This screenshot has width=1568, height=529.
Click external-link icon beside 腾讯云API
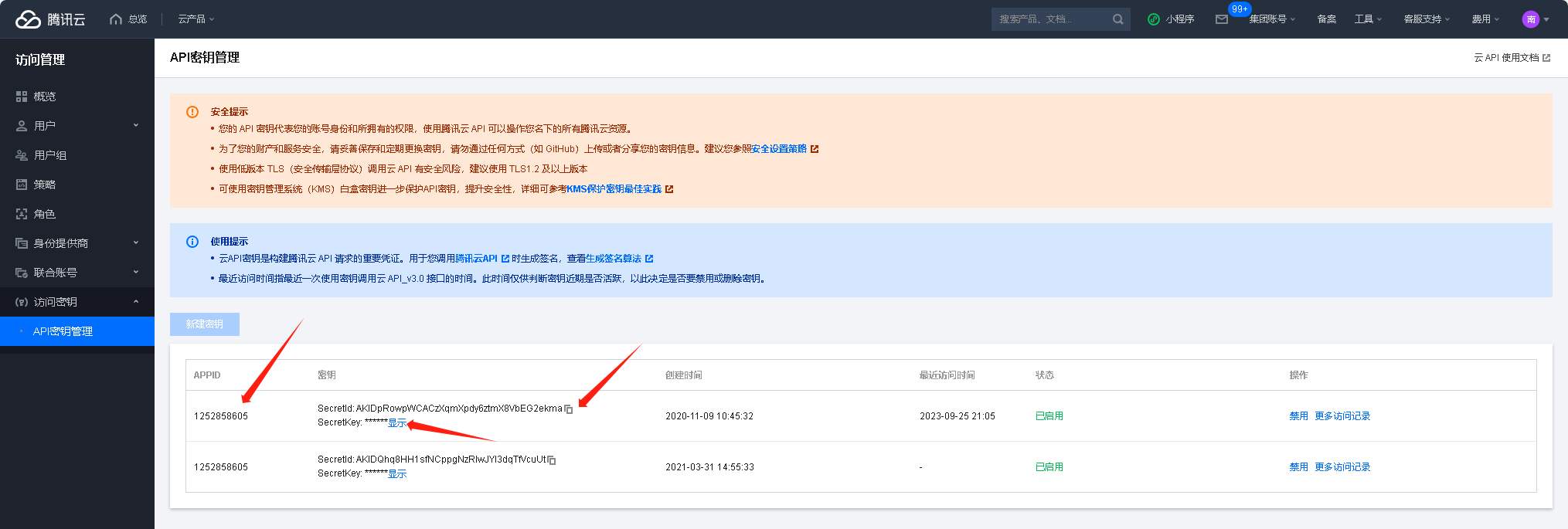coord(505,259)
